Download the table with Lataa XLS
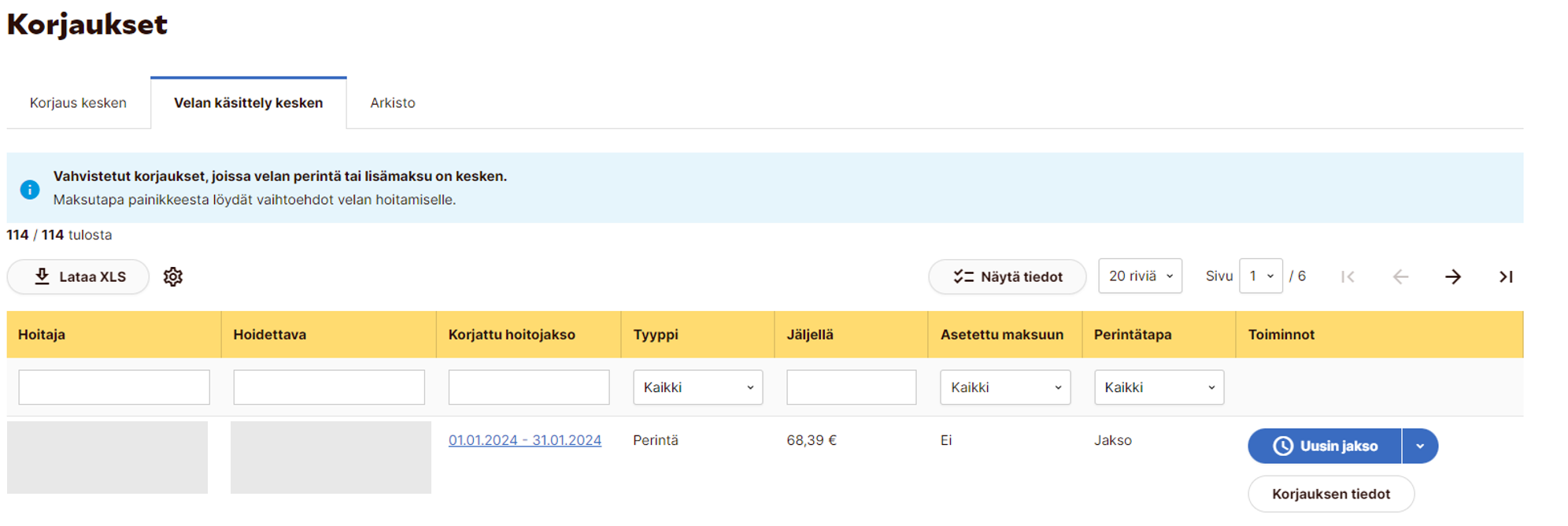The image size is (1568, 526). click(x=79, y=277)
